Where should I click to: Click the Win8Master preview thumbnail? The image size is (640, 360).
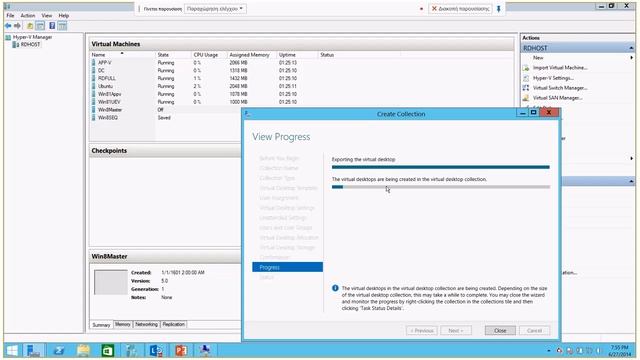pyautogui.click(x=111, y=282)
